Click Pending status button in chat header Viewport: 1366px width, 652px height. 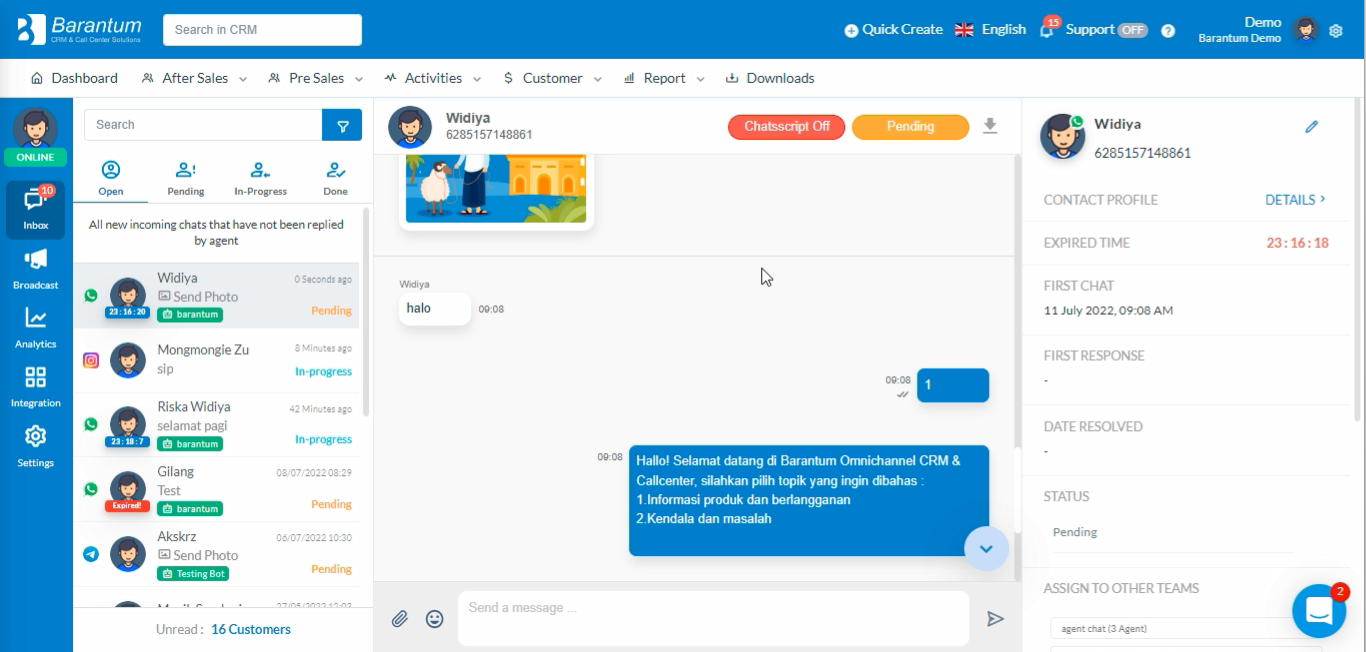pos(910,127)
